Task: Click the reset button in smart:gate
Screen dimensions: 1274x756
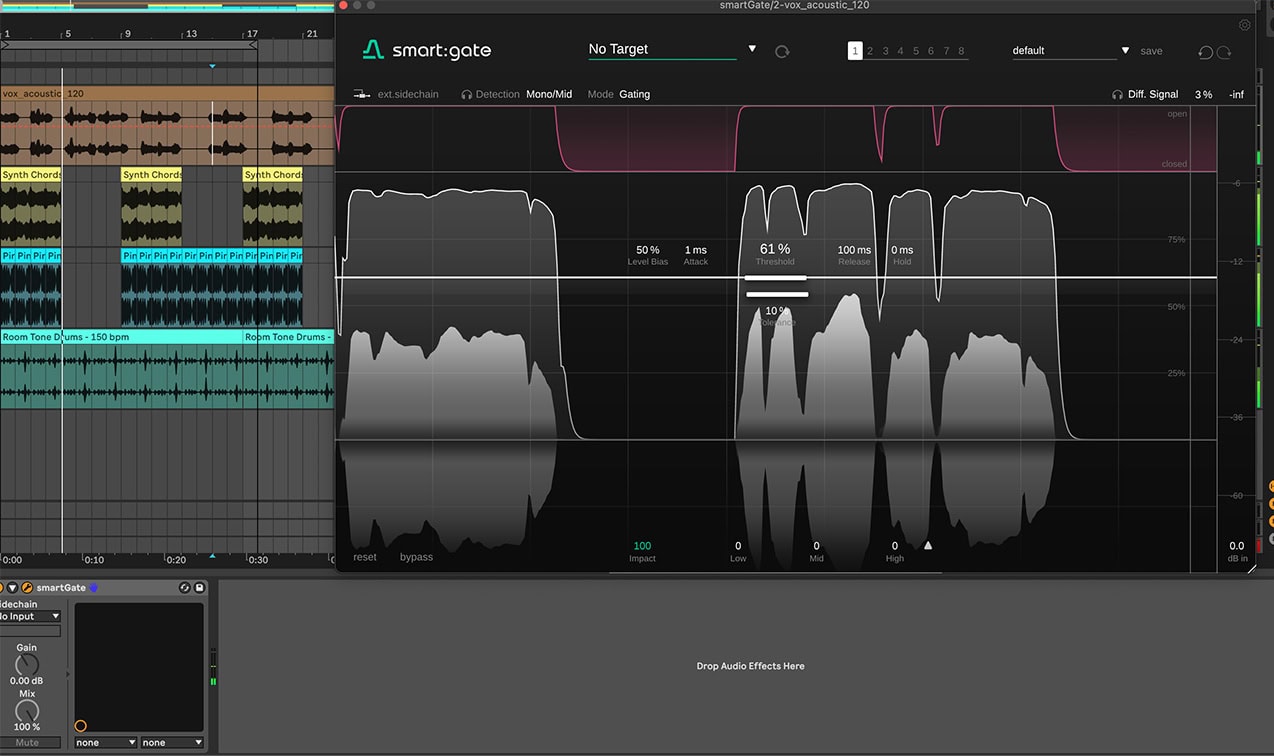Action: (365, 557)
